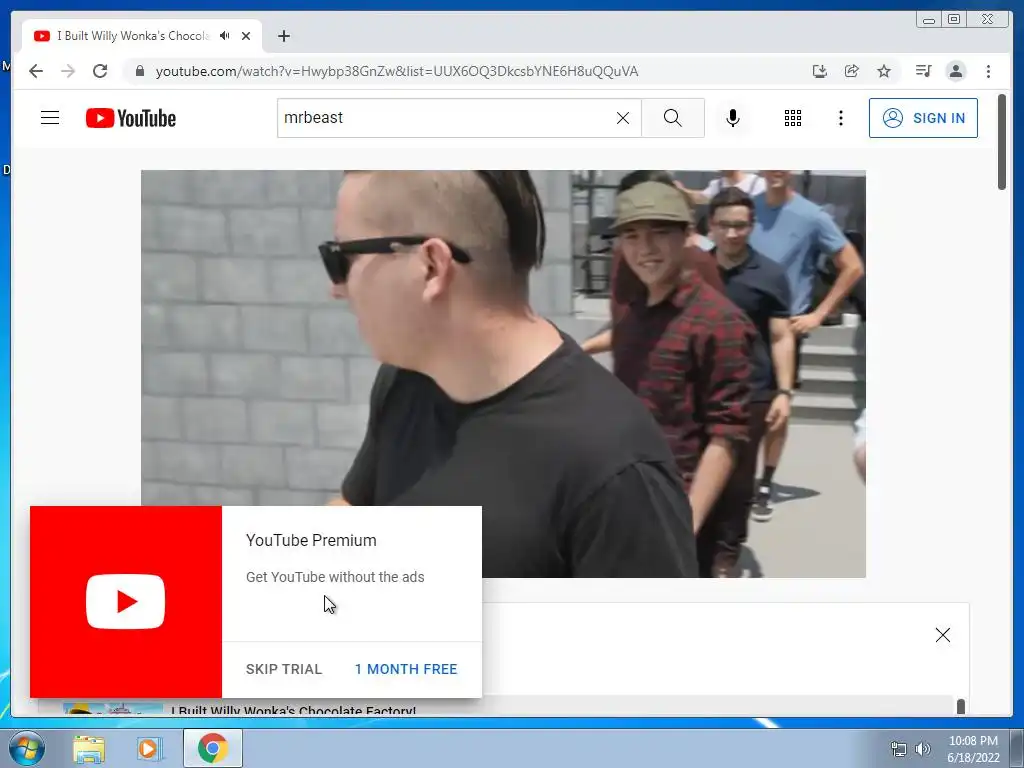Go to YouTube home via logo
Screen dimensions: 1024x768
(131, 118)
